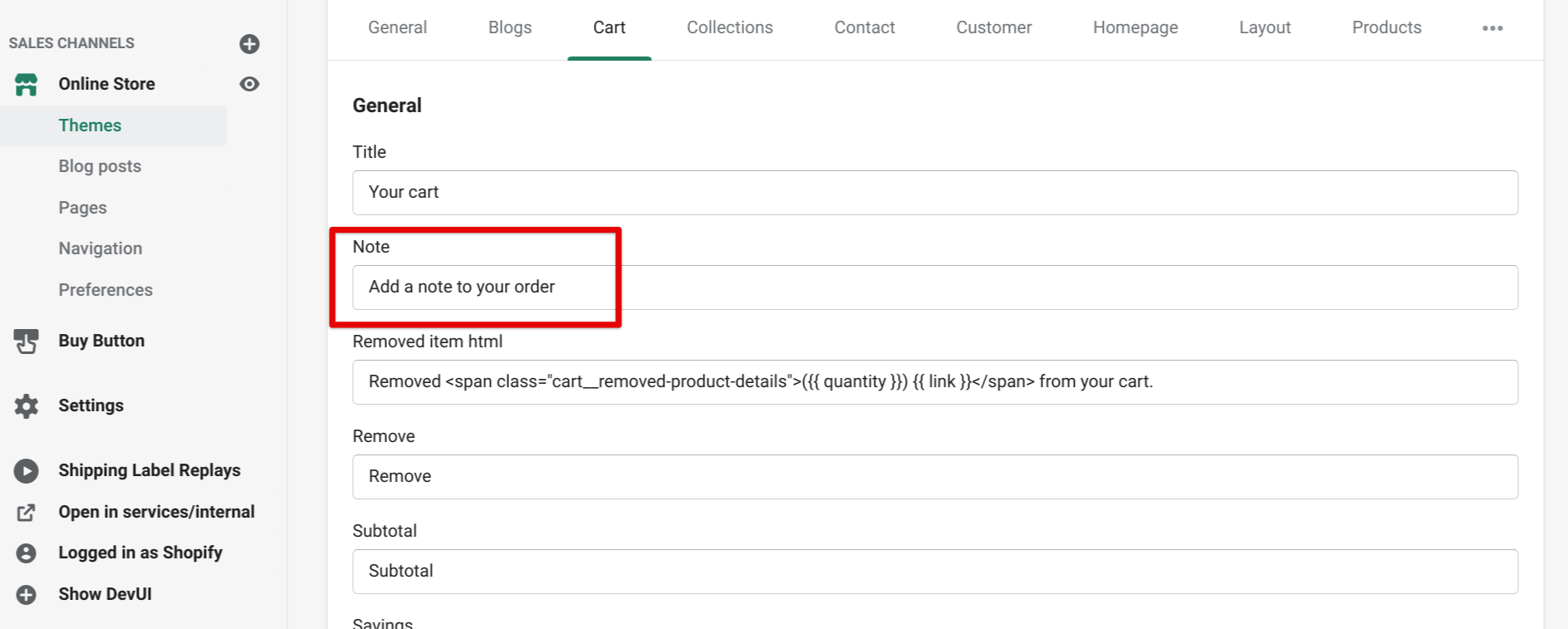
Task: Switch to the Collections tab
Action: click(x=729, y=27)
